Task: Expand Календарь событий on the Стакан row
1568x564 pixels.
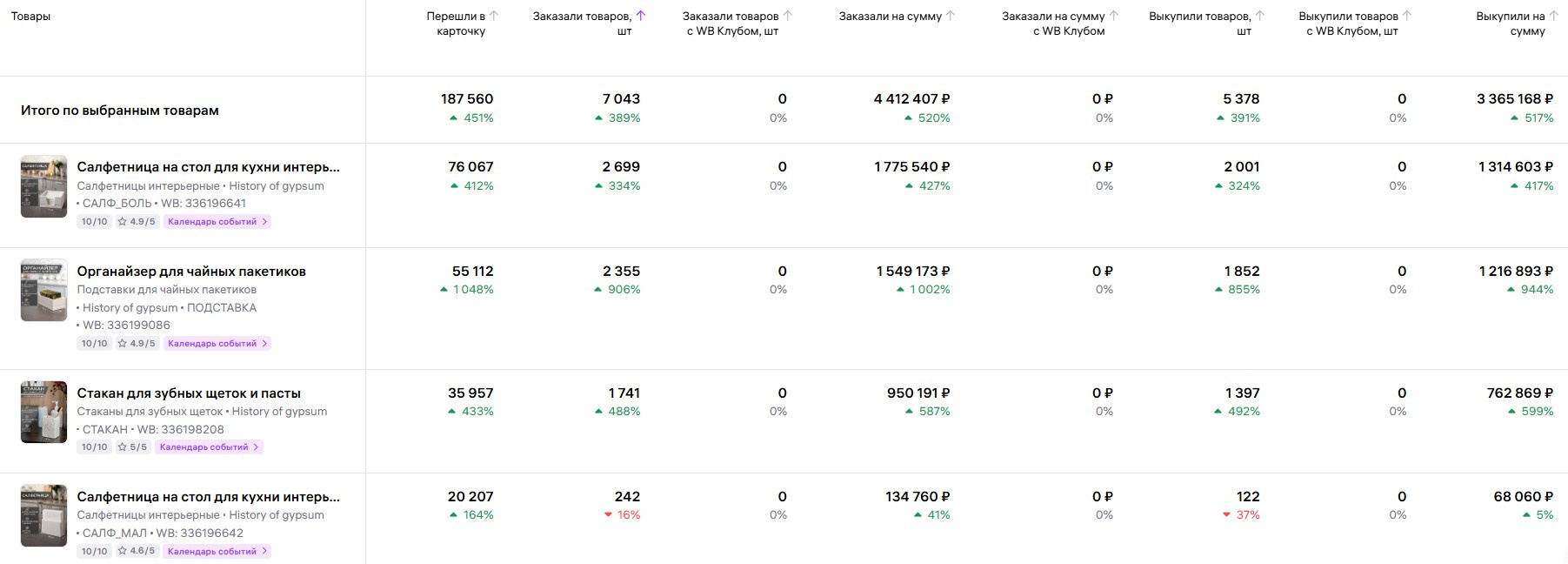Action: point(209,447)
